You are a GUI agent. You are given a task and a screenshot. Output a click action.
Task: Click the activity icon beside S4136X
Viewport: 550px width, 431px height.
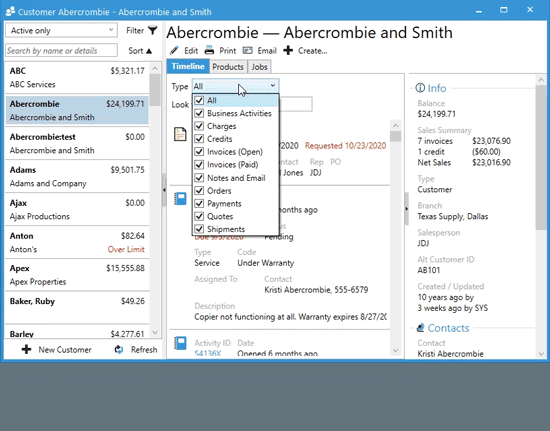[x=180, y=343]
